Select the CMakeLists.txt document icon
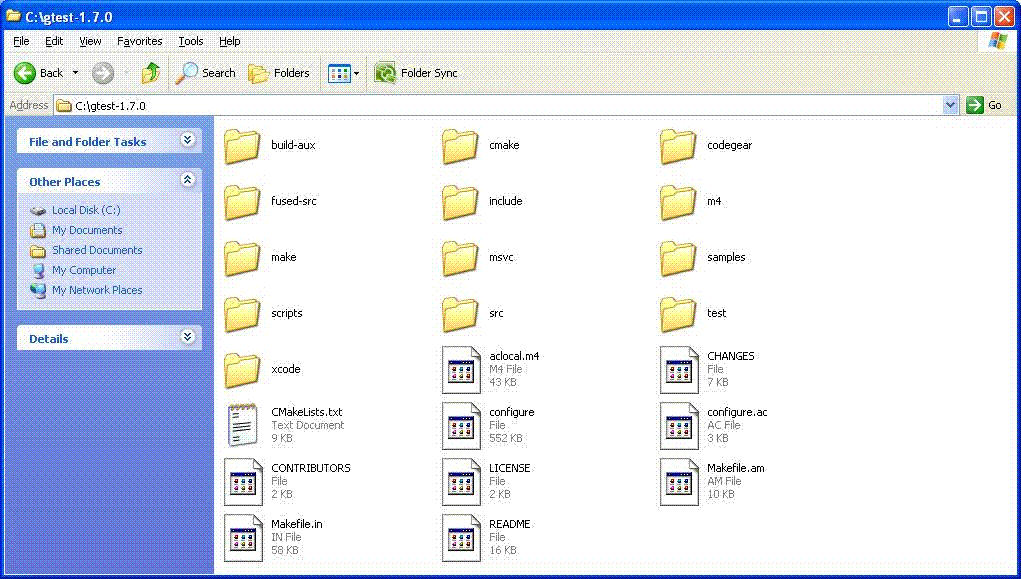The image size is (1021, 579). [x=242, y=425]
